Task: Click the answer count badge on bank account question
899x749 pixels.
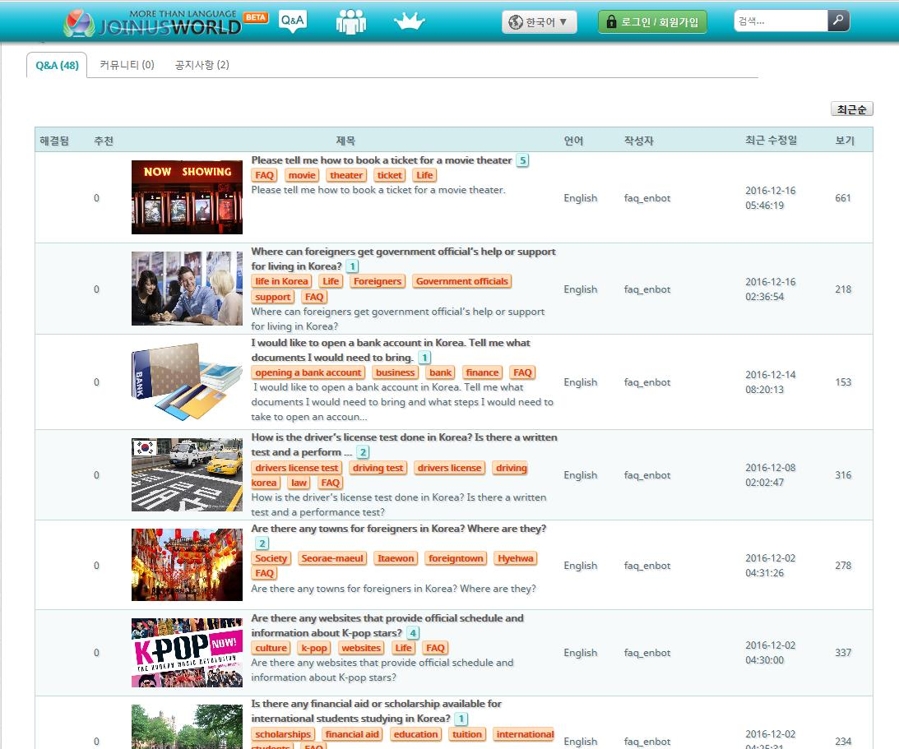Action: [425, 357]
